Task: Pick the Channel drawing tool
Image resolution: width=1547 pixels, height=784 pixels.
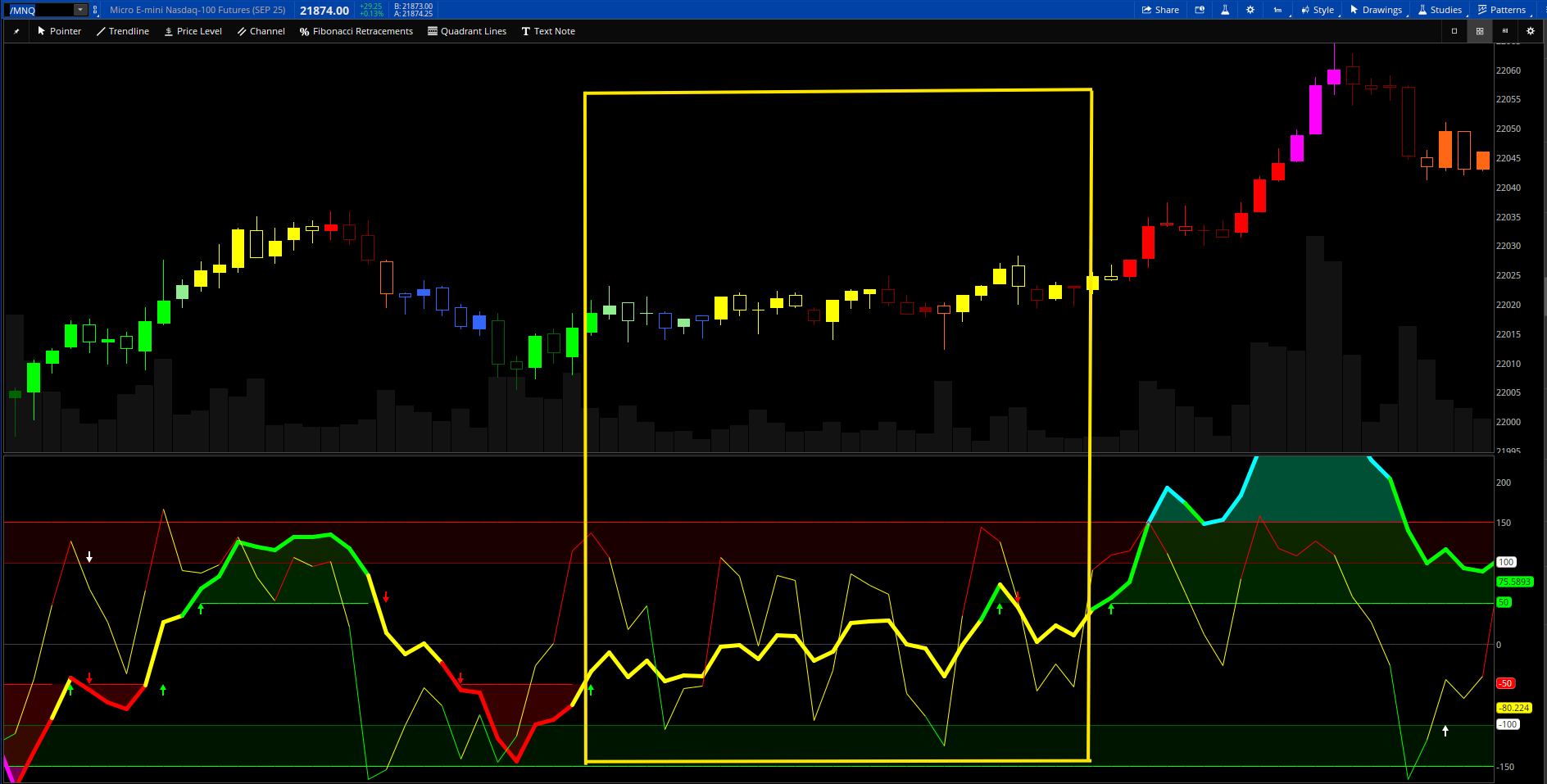Action: tap(261, 31)
